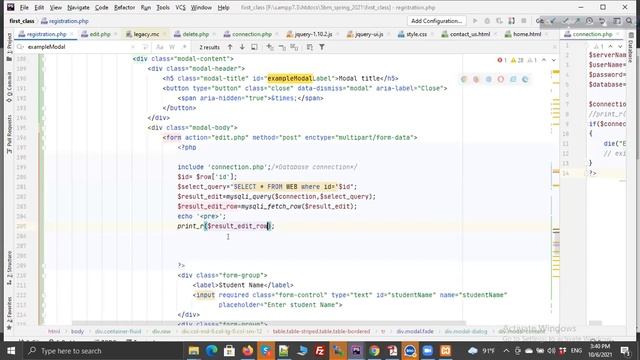The height and width of the screenshot is (360, 640).
Task: Click the VCS commit checkmark icon
Action: tap(565, 21)
